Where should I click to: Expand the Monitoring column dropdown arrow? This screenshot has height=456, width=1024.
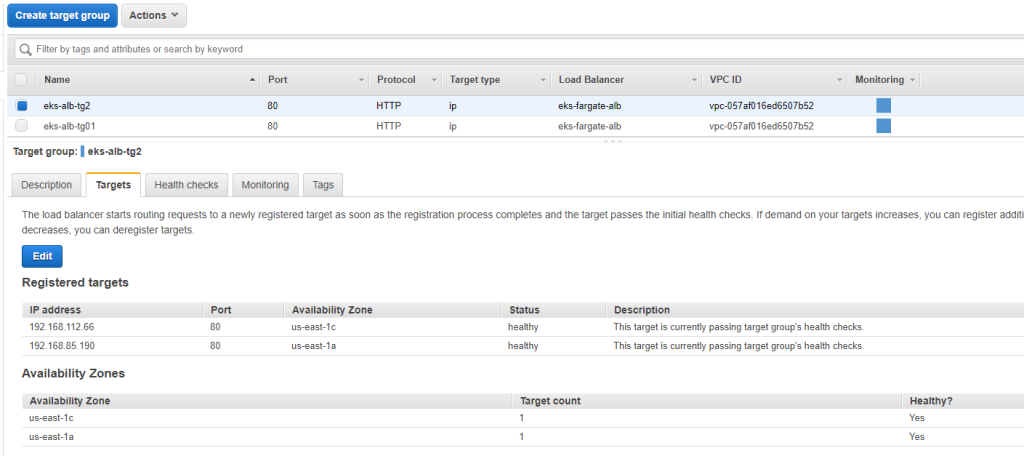(x=912, y=80)
